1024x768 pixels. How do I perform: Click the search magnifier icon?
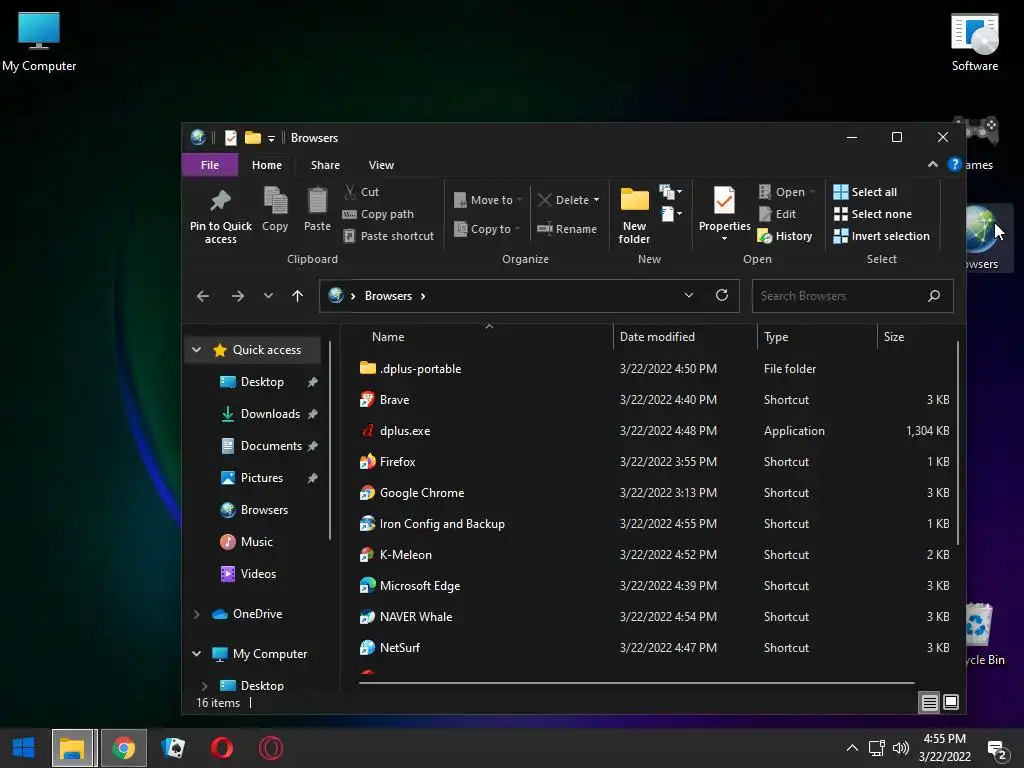[x=934, y=296]
